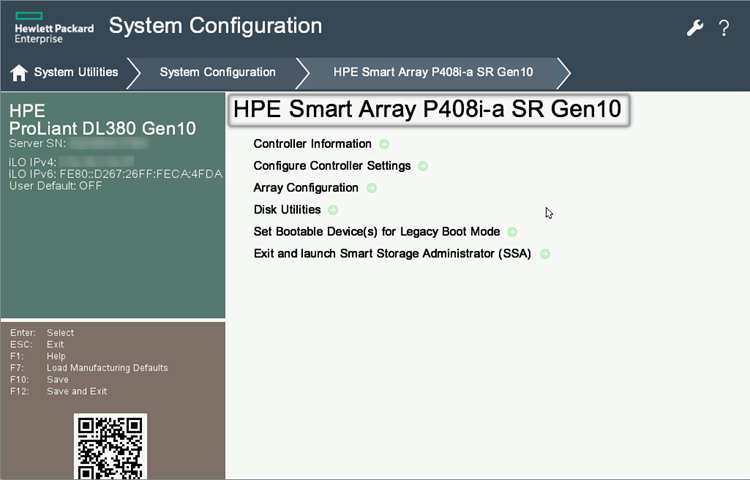Image resolution: width=750 pixels, height=480 pixels.
Task: Click green arrow beside Controller Information
Action: click(x=384, y=144)
